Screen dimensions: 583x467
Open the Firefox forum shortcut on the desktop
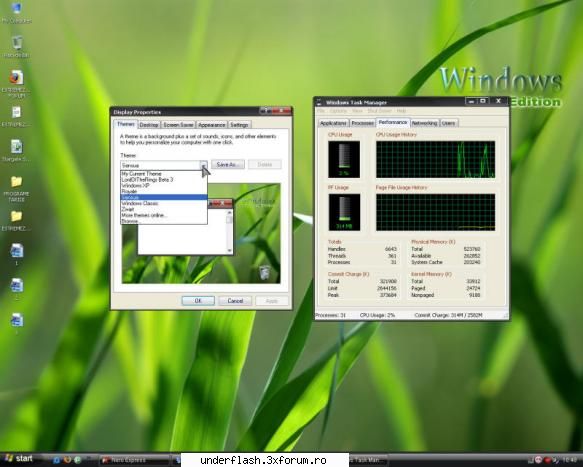click(x=16, y=84)
